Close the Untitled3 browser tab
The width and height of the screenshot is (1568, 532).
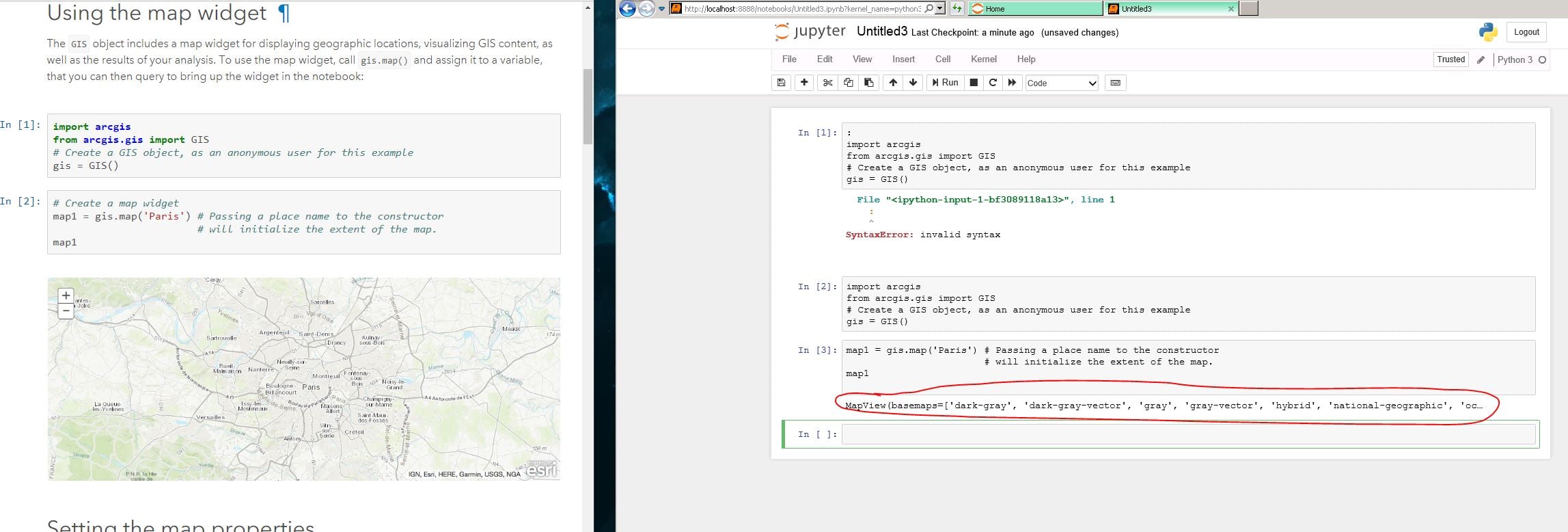(1231, 9)
